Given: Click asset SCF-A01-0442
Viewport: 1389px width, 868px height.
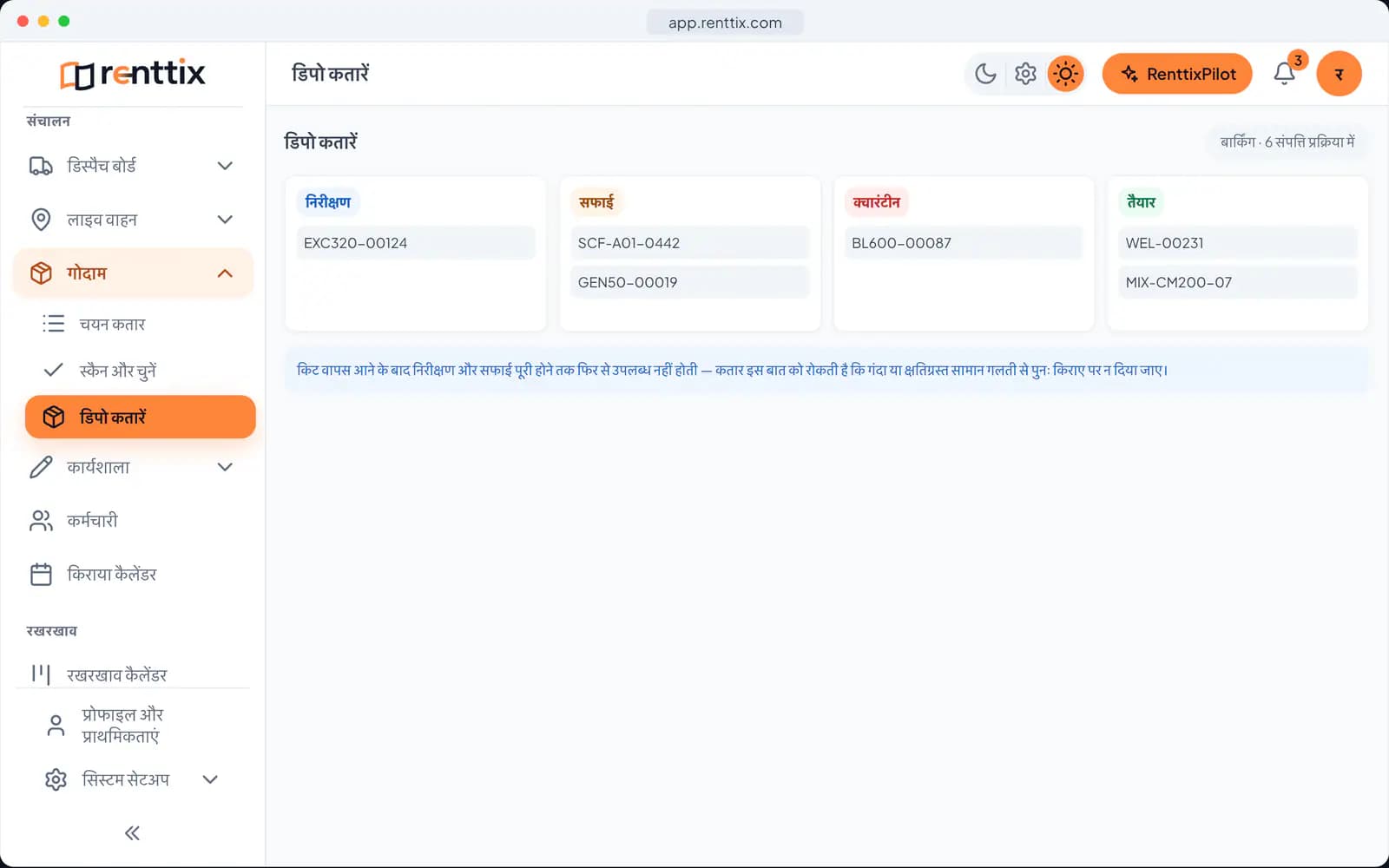Looking at the screenshot, I should pos(690,243).
